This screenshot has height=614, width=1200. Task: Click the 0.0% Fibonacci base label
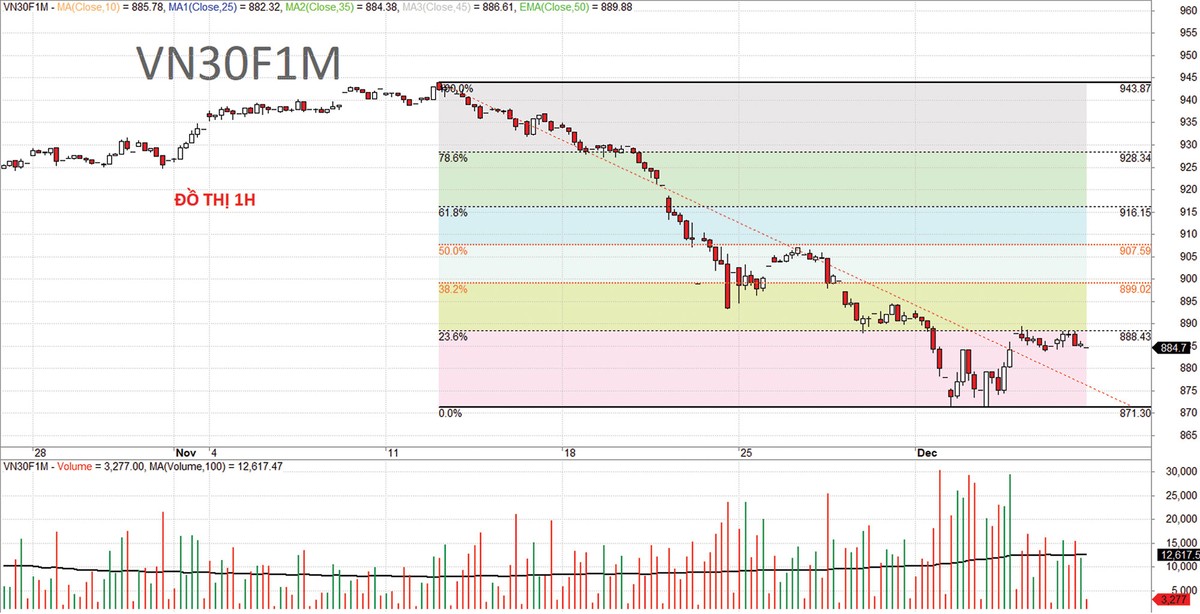pos(450,412)
